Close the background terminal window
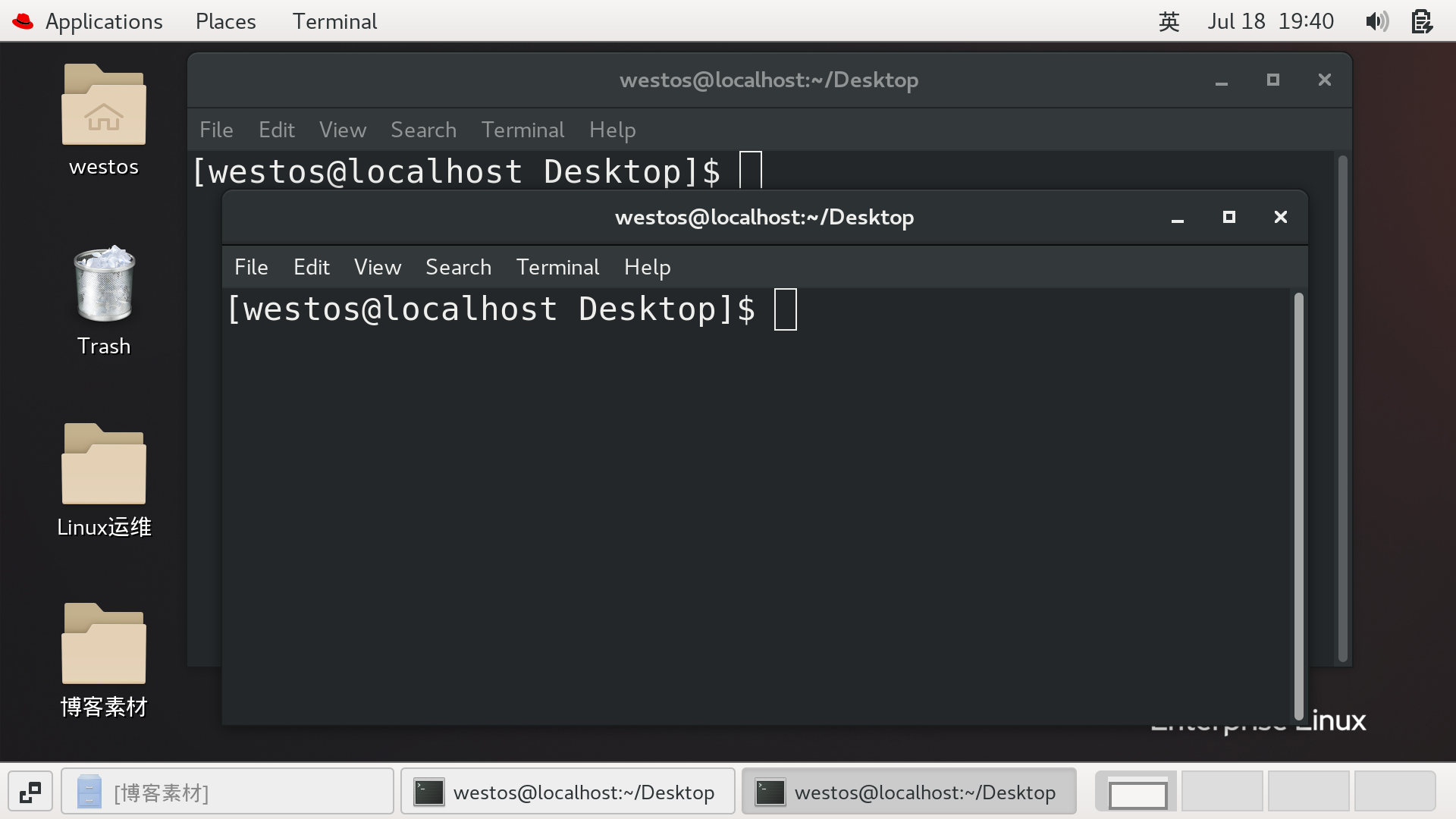Viewport: 1456px width, 819px height. tap(1325, 80)
